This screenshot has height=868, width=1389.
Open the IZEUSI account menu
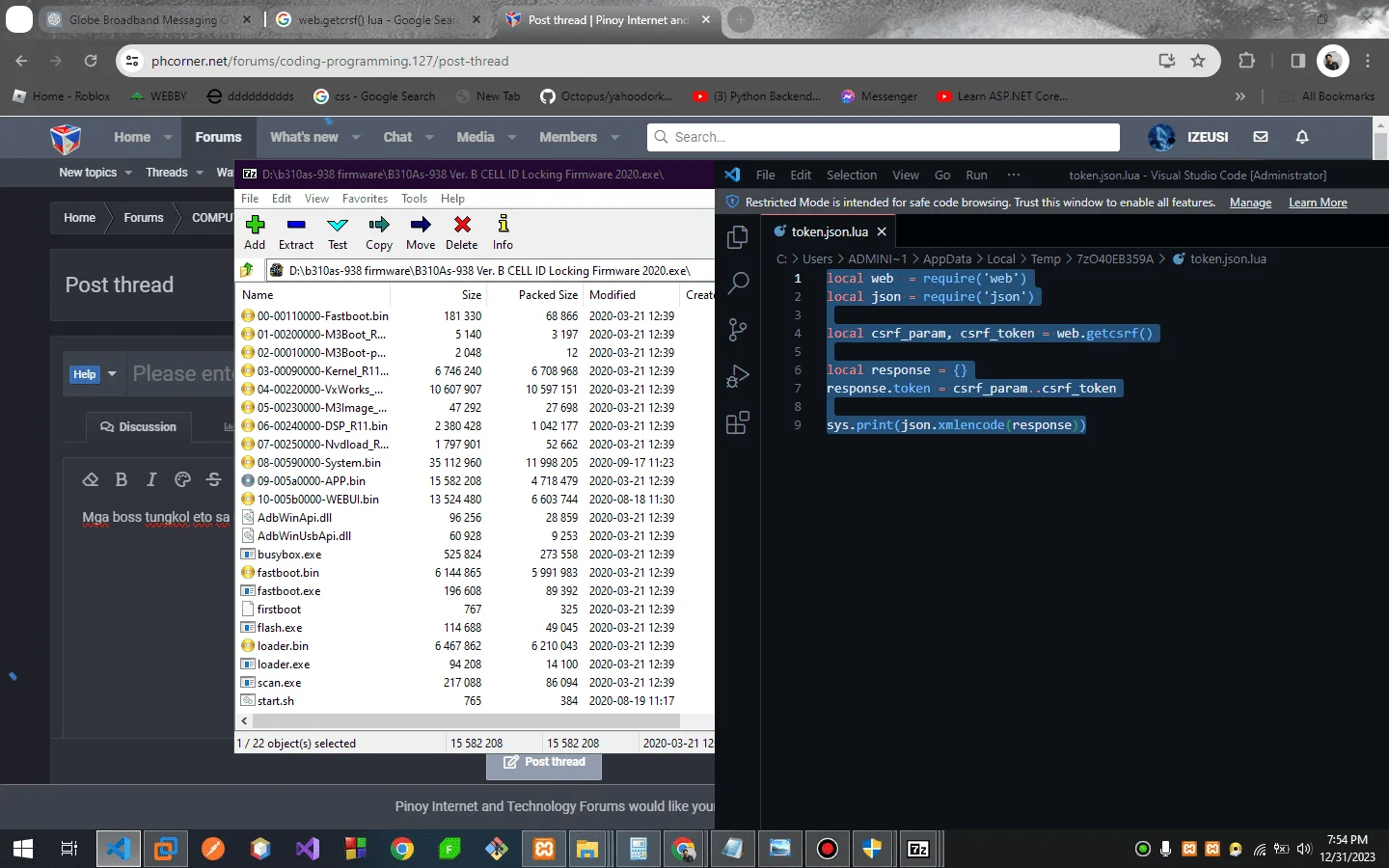tap(1188, 137)
